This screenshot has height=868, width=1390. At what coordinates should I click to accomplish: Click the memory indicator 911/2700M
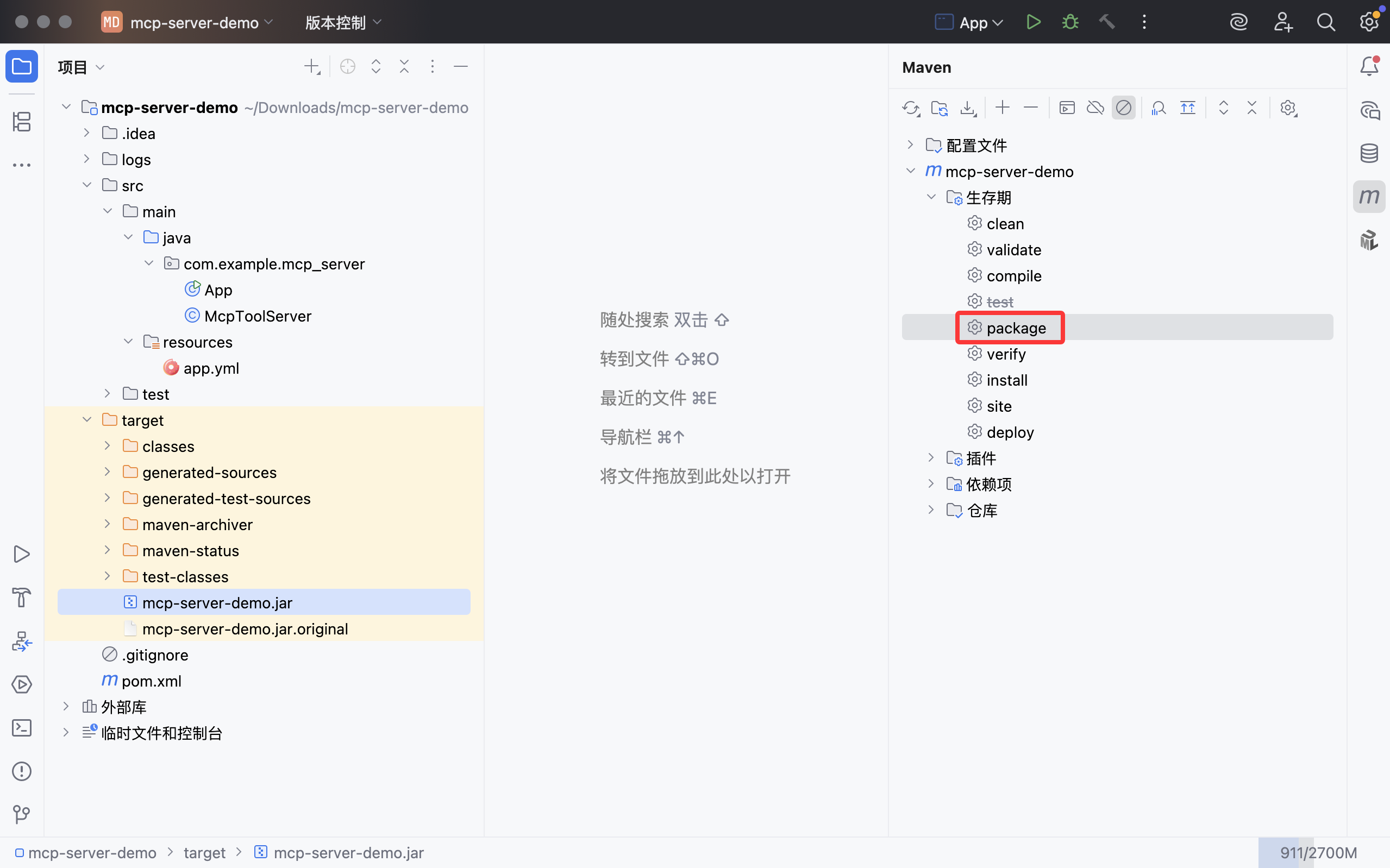1318,852
